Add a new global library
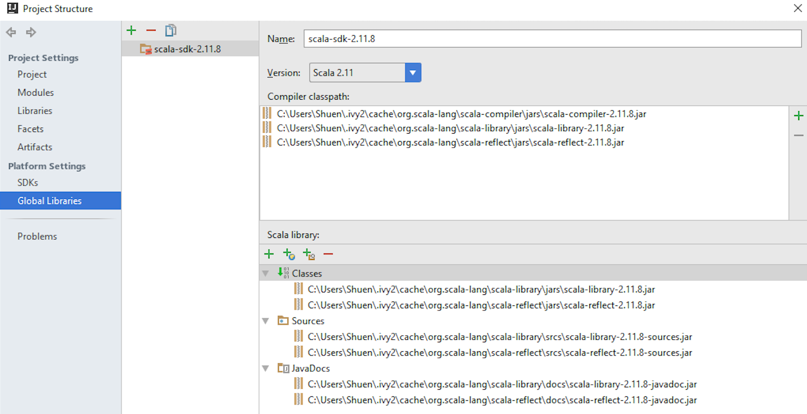The height and width of the screenshot is (414, 807). pos(131,30)
